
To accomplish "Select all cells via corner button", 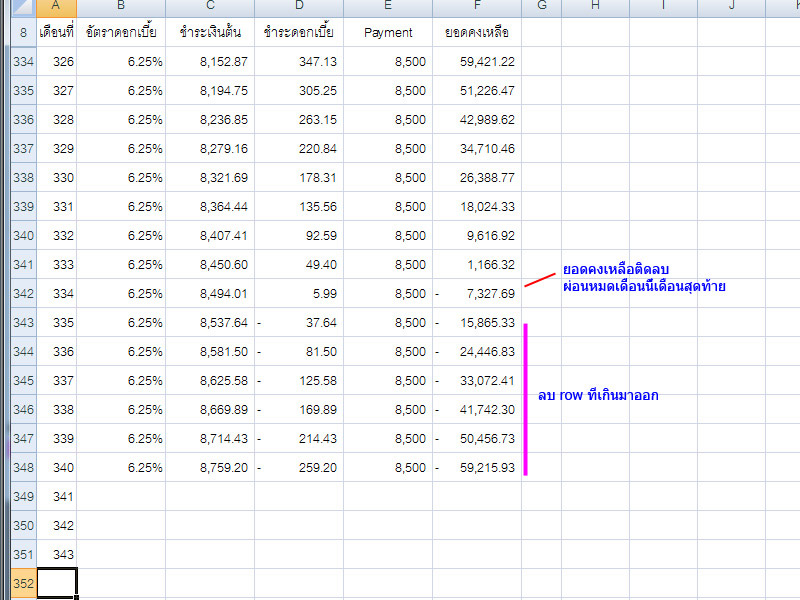I will click(23, 8).
